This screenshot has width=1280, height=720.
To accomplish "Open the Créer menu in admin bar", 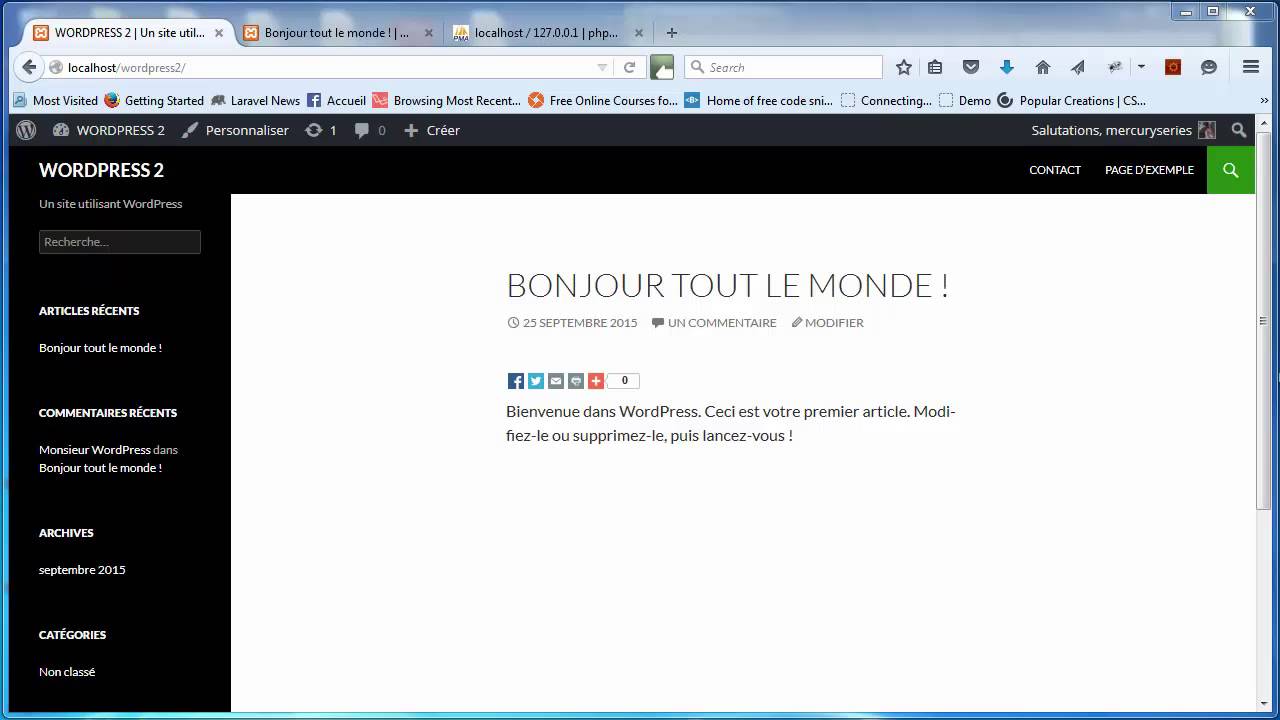I will point(432,130).
